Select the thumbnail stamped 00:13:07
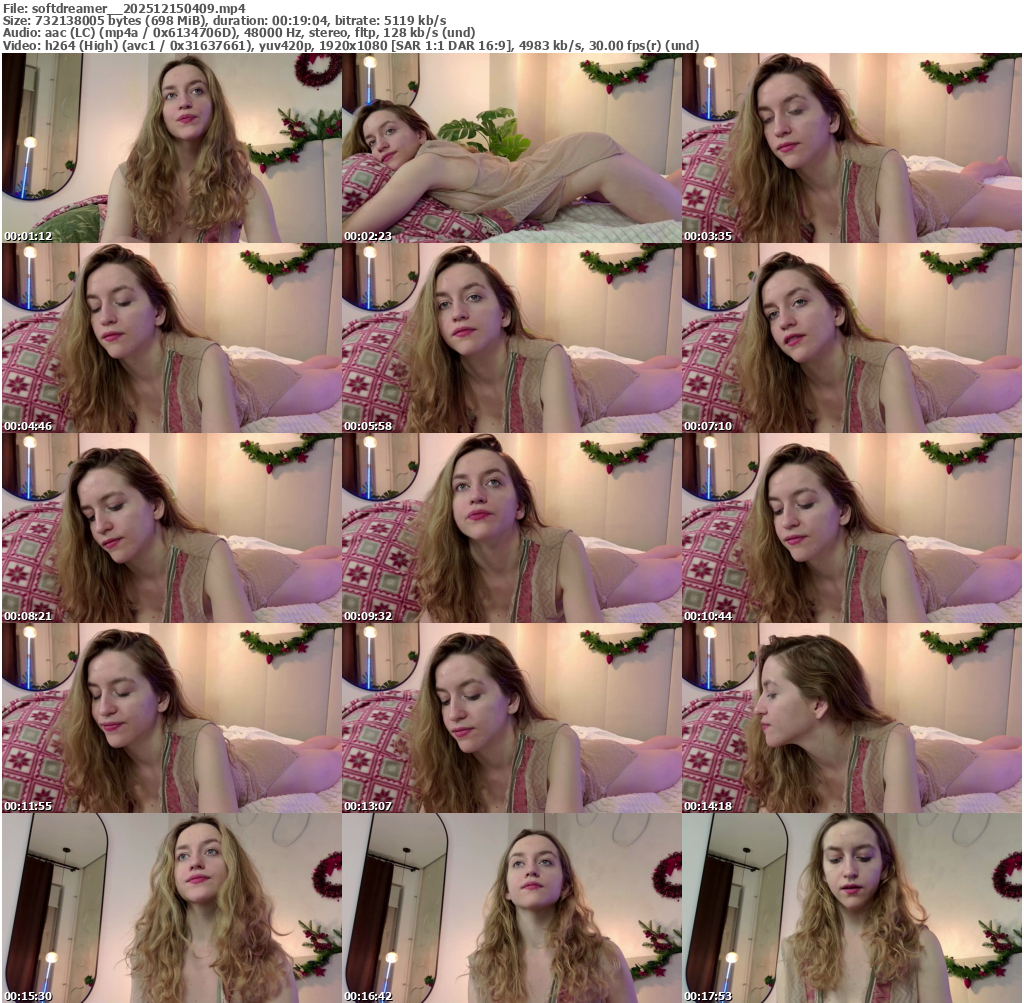 [512, 718]
